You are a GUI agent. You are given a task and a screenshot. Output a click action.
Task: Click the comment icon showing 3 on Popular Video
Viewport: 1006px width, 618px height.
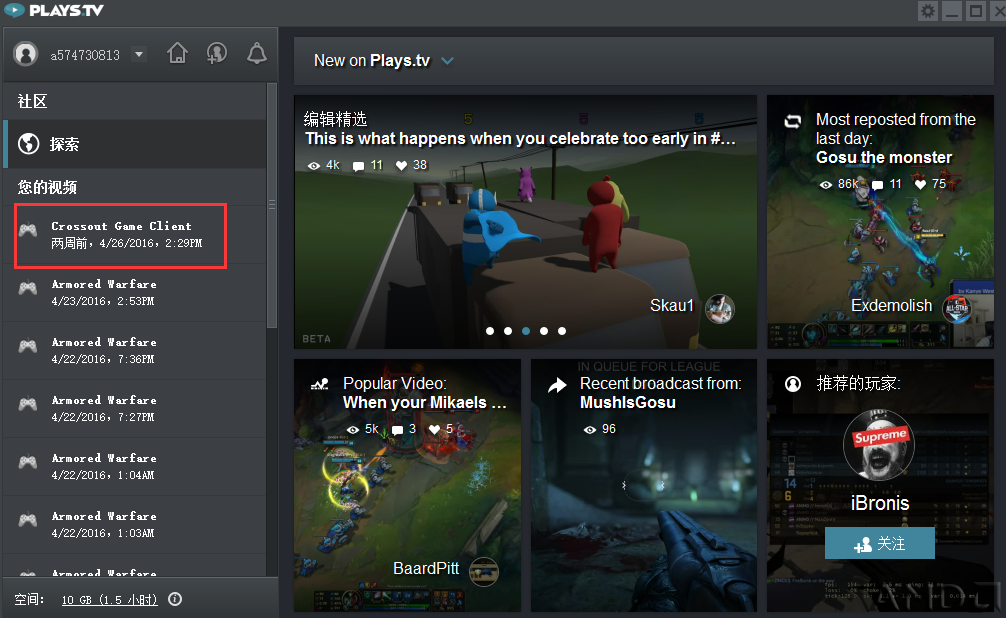[398, 430]
